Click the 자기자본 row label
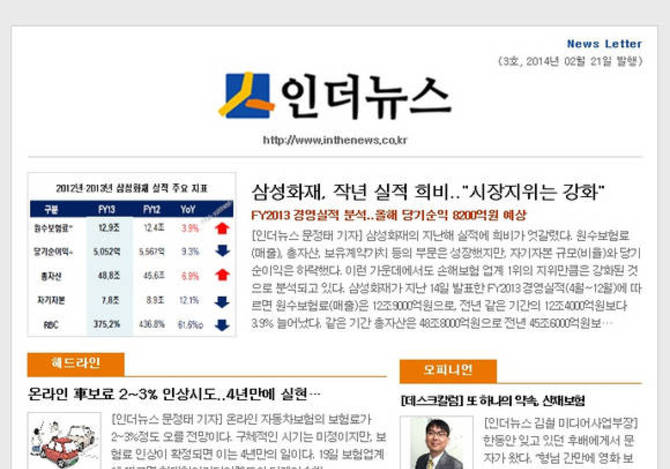670x469 pixels. coord(51,301)
